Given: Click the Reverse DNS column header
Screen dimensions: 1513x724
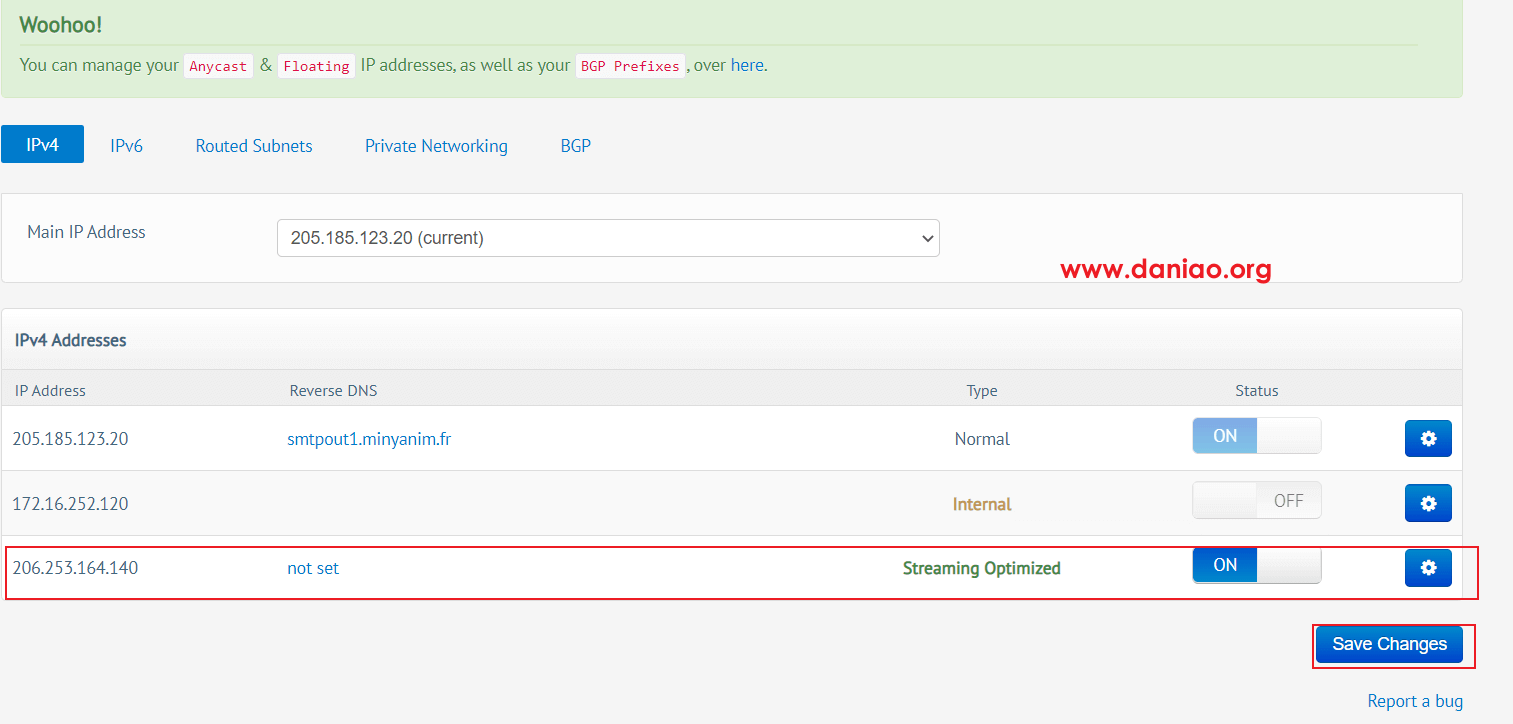Looking at the screenshot, I should point(333,390).
